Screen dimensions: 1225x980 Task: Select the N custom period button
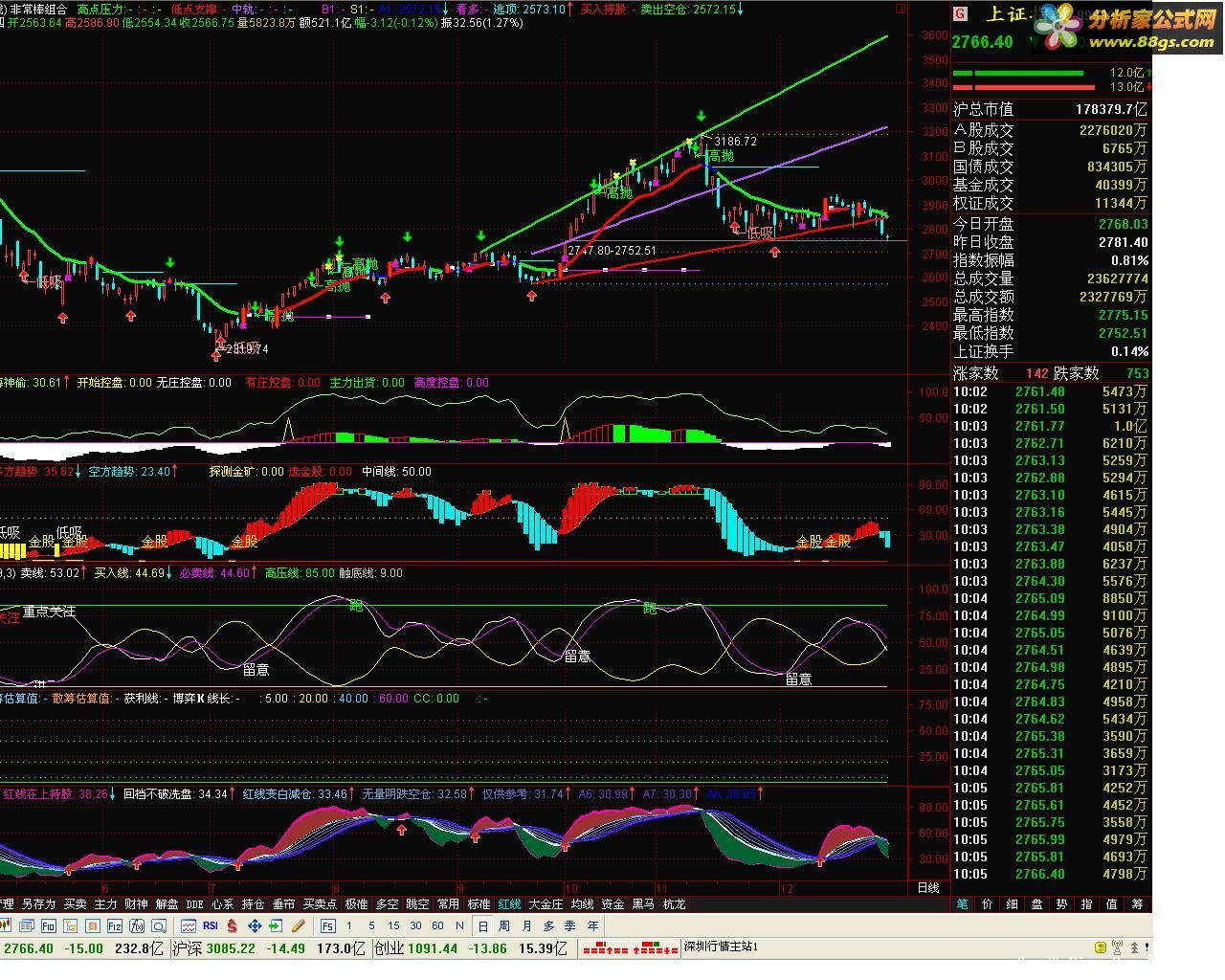click(x=459, y=925)
